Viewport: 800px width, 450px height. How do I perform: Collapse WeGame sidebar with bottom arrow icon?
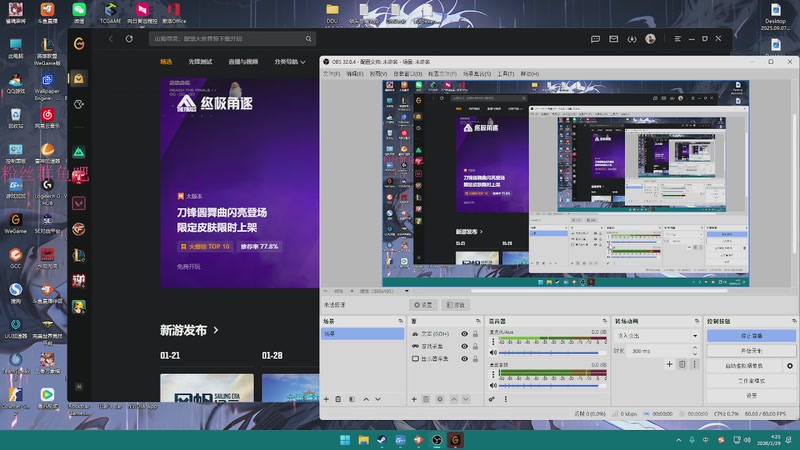[x=79, y=387]
